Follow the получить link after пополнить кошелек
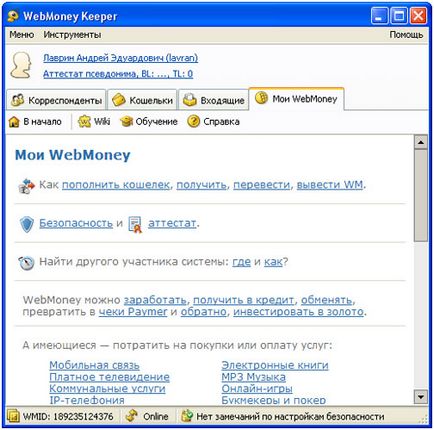The height and width of the screenshot is (430, 434). (201, 185)
